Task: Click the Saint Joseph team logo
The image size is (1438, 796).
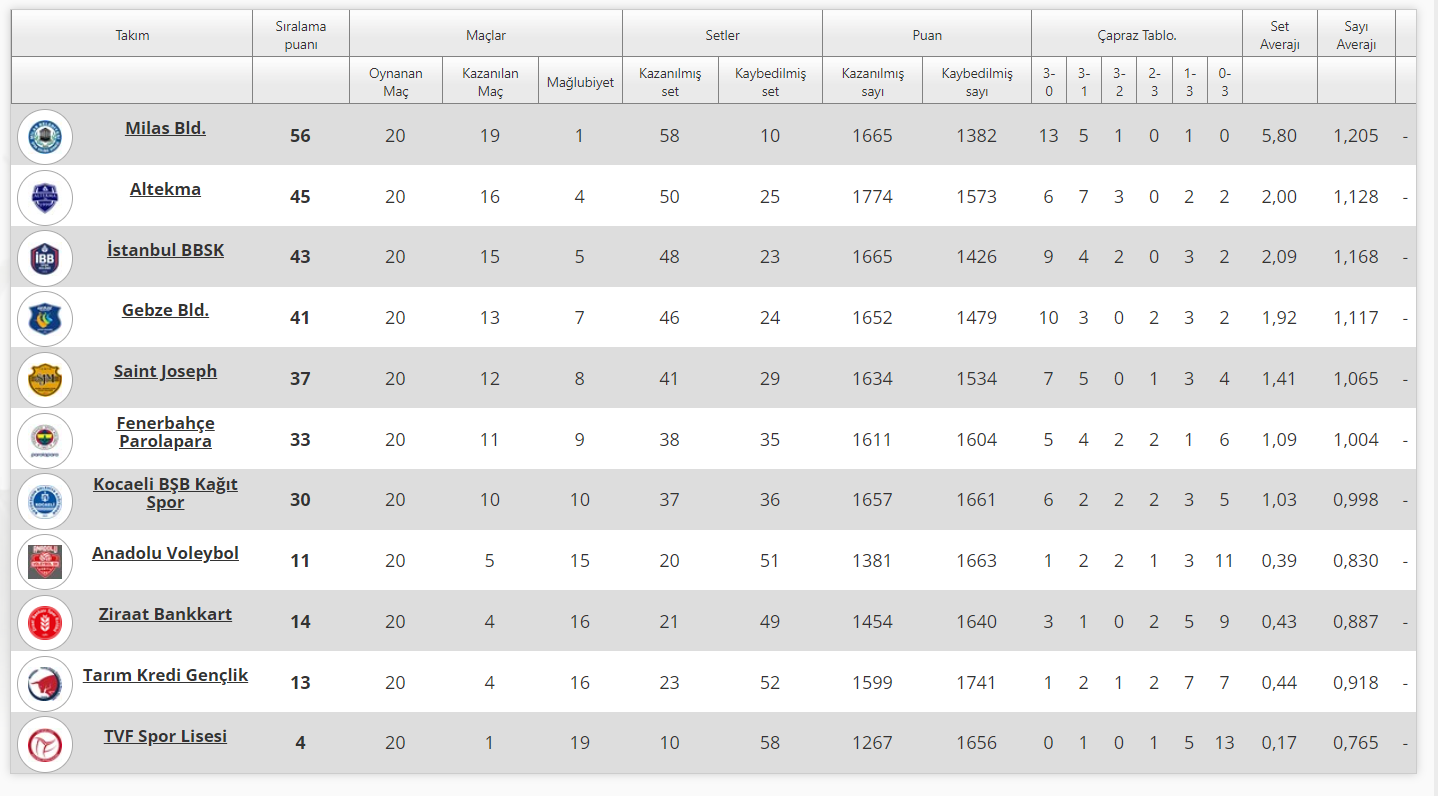Action: pos(45,380)
